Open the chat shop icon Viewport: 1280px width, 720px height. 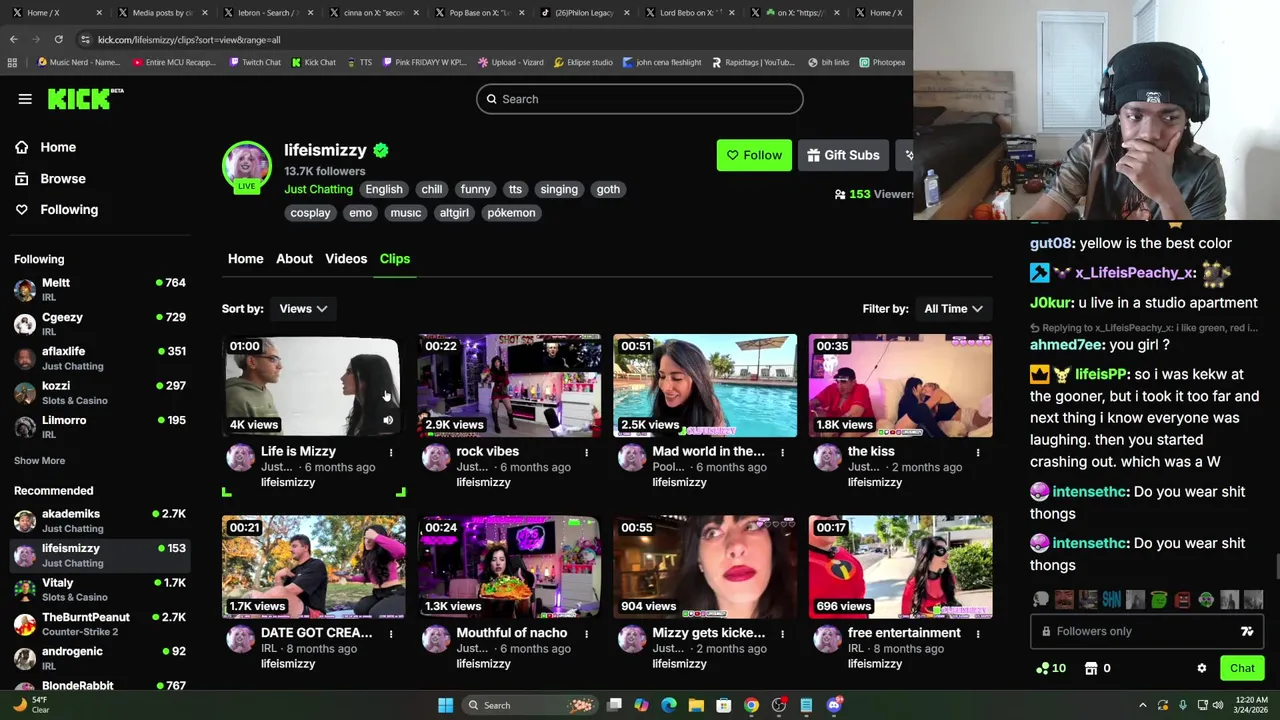pyautogui.click(x=1091, y=668)
